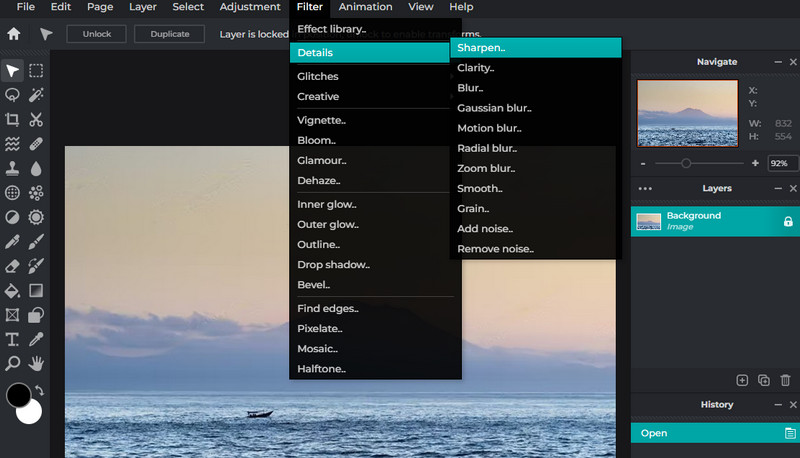Choose Gaussian blur from Details submenu
Viewport: 800px width, 458px height.
[x=494, y=108]
